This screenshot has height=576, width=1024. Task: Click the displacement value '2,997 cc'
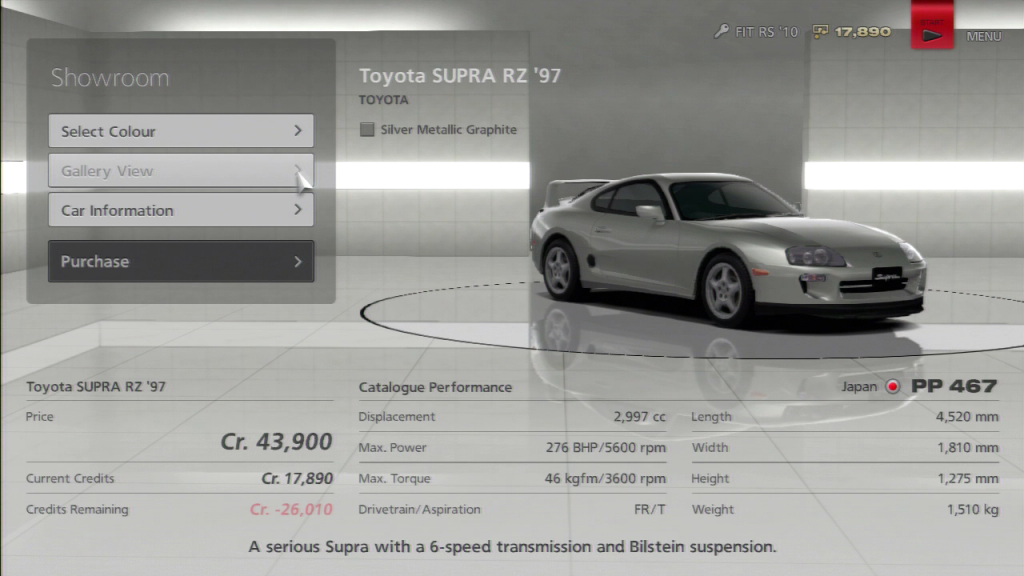[x=639, y=417]
